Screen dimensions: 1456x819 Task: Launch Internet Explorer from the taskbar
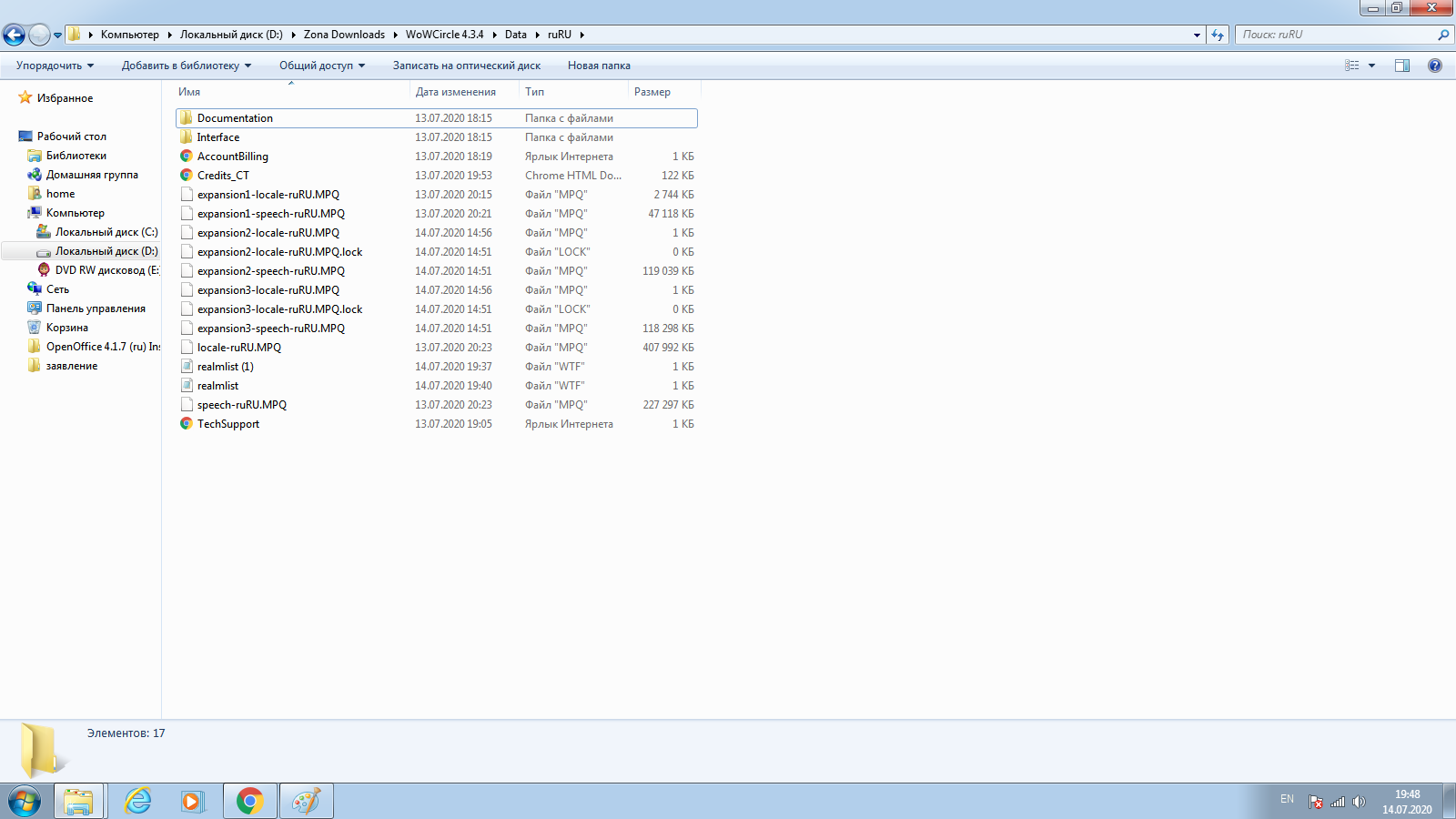(137, 801)
